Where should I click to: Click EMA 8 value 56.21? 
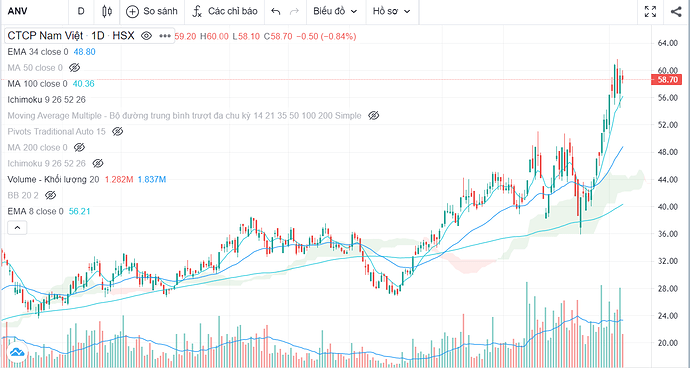click(x=80, y=212)
